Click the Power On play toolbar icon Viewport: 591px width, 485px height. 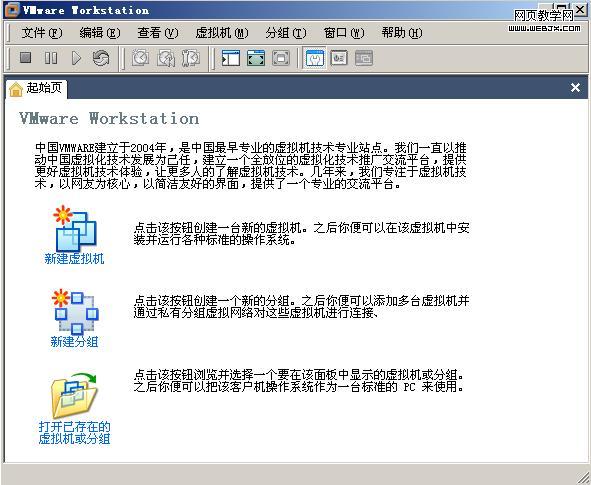[76, 58]
